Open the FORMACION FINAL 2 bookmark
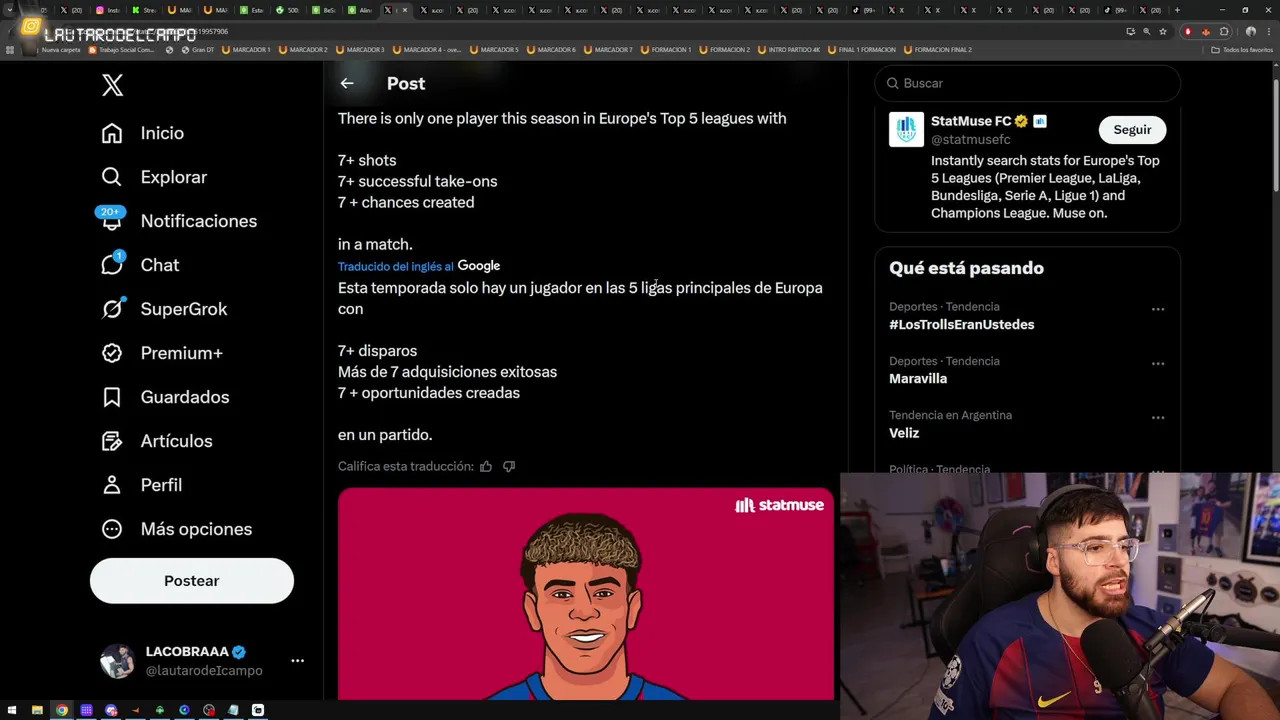1280x720 pixels. [937, 49]
